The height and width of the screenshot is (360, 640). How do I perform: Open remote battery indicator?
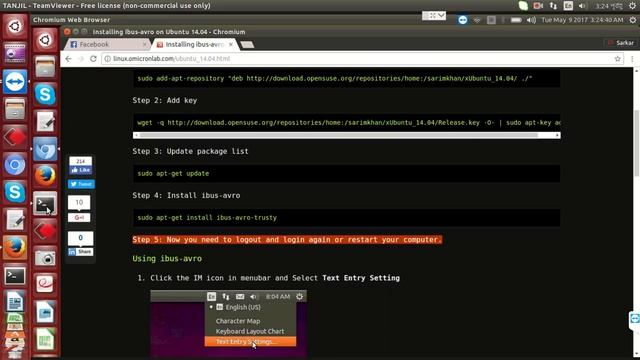pos(516,20)
